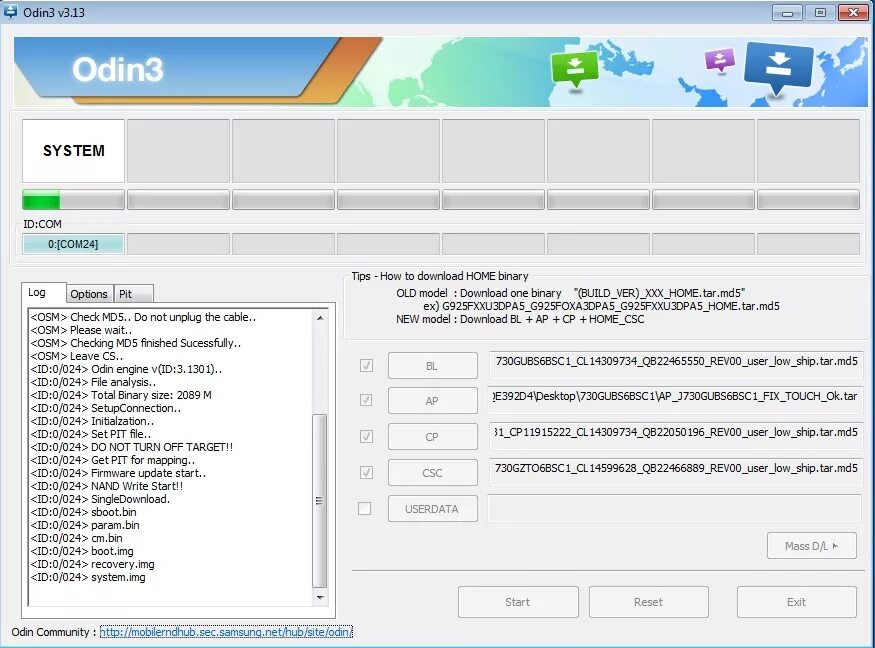Viewport: 875px width, 648px height.
Task: Minimize the Odin3 window
Action: click(x=787, y=12)
